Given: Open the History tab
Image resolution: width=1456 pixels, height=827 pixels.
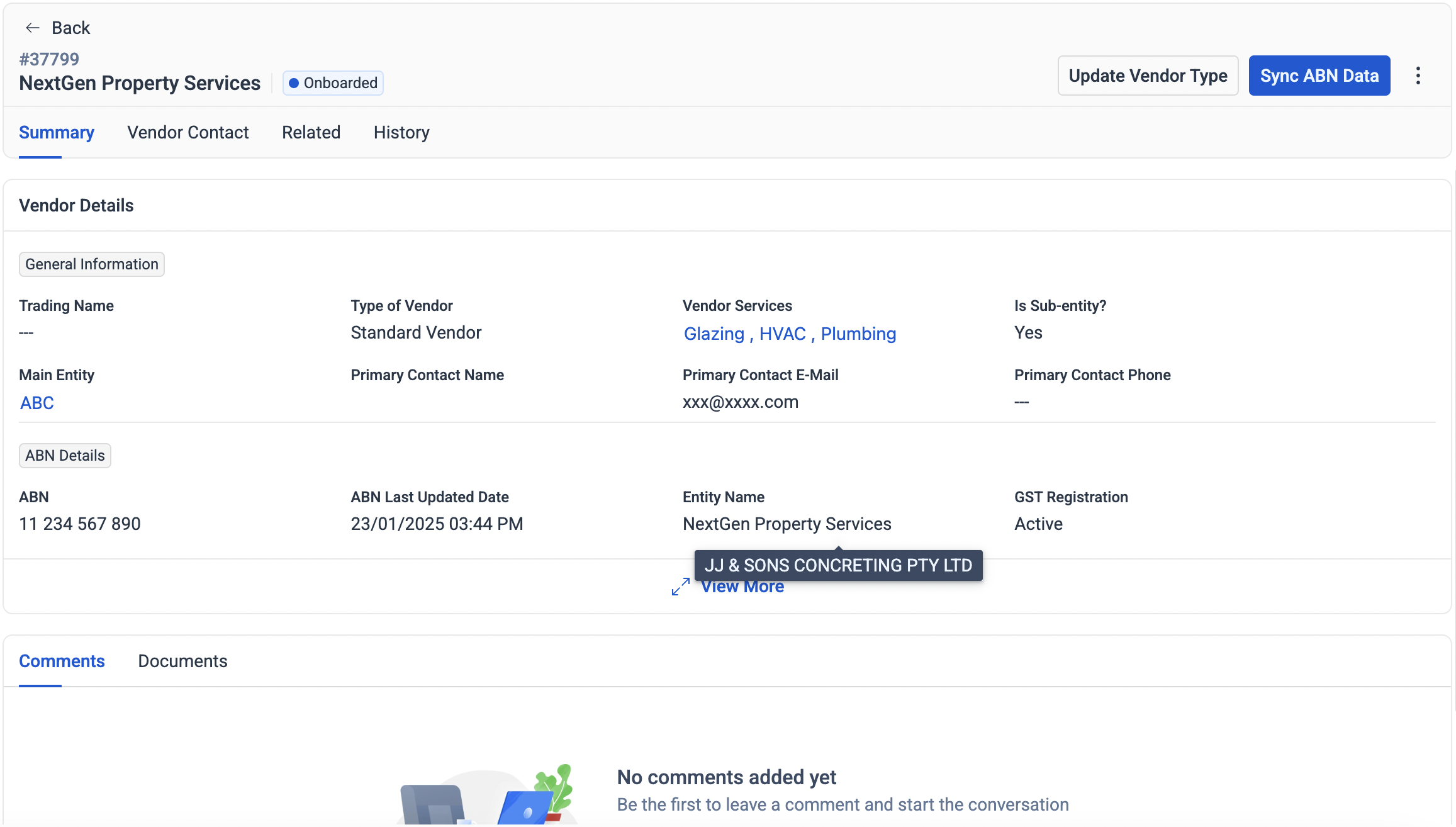Looking at the screenshot, I should pyautogui.click(x=401, y=132).
